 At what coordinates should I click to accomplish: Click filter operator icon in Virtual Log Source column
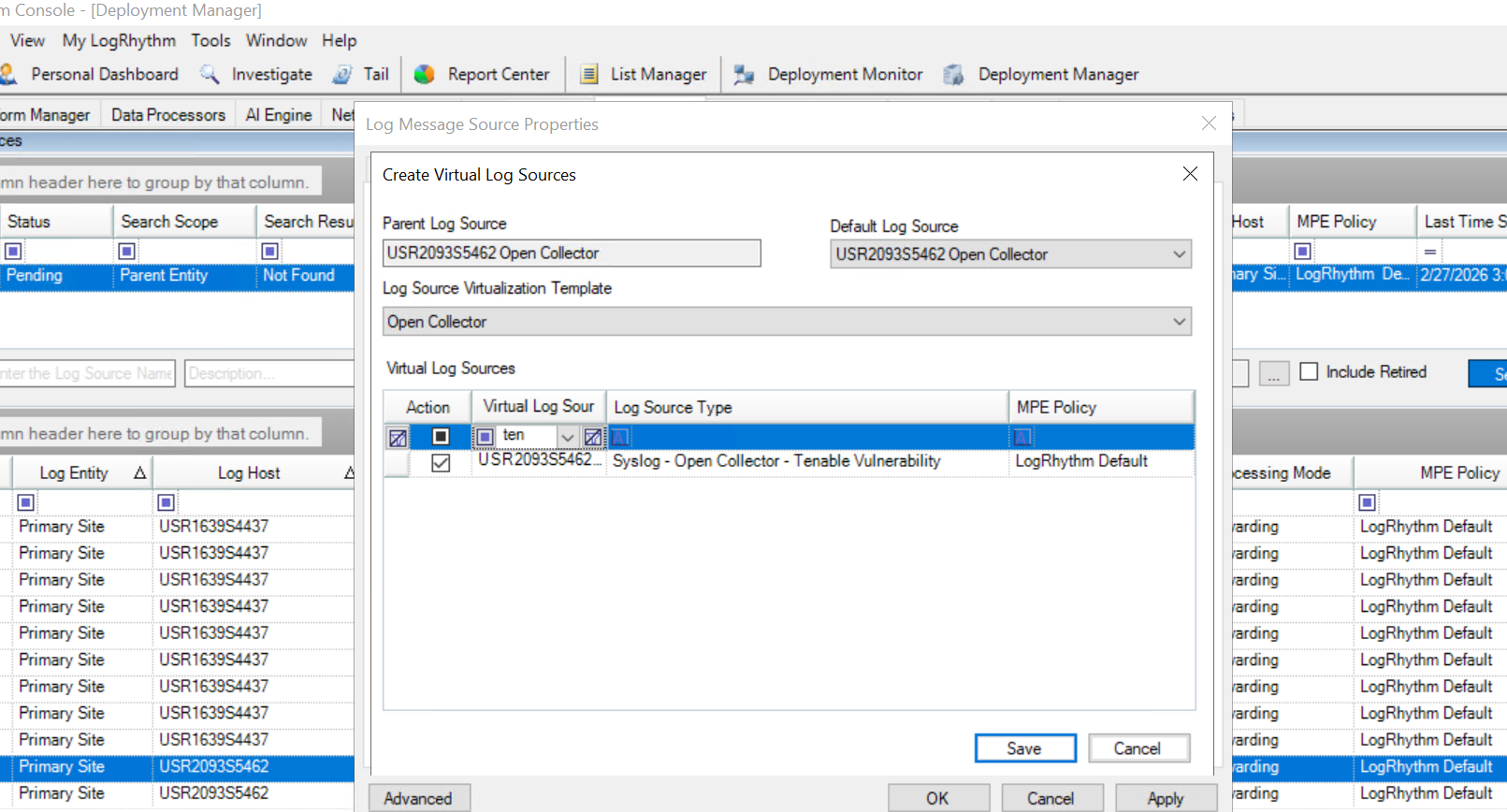coord(485,437)
